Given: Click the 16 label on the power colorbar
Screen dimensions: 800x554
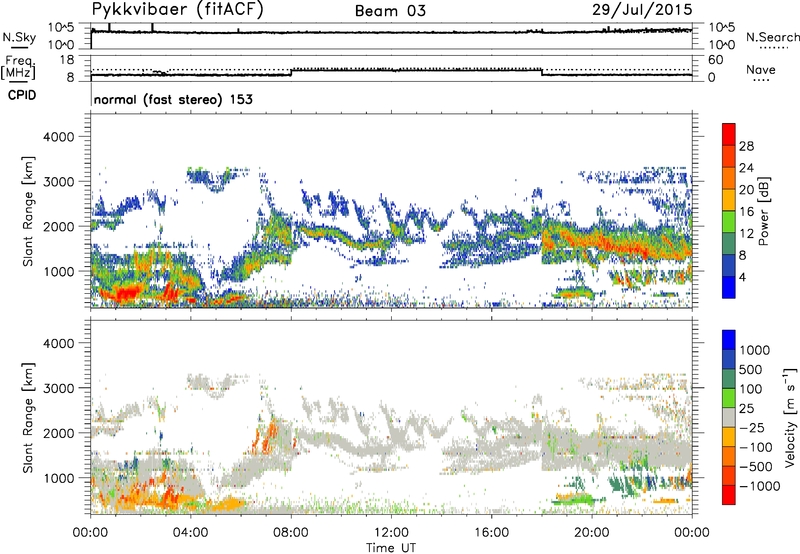Looking at the screenshot, I should pos(746,212).
